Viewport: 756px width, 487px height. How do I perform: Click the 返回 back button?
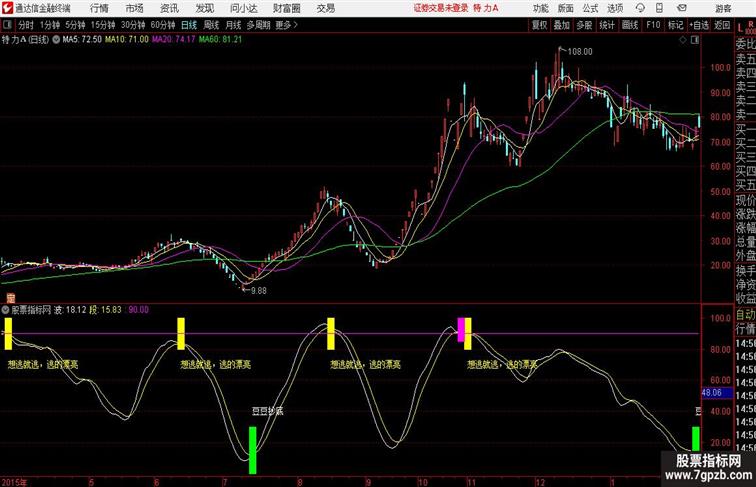[722, 25]
